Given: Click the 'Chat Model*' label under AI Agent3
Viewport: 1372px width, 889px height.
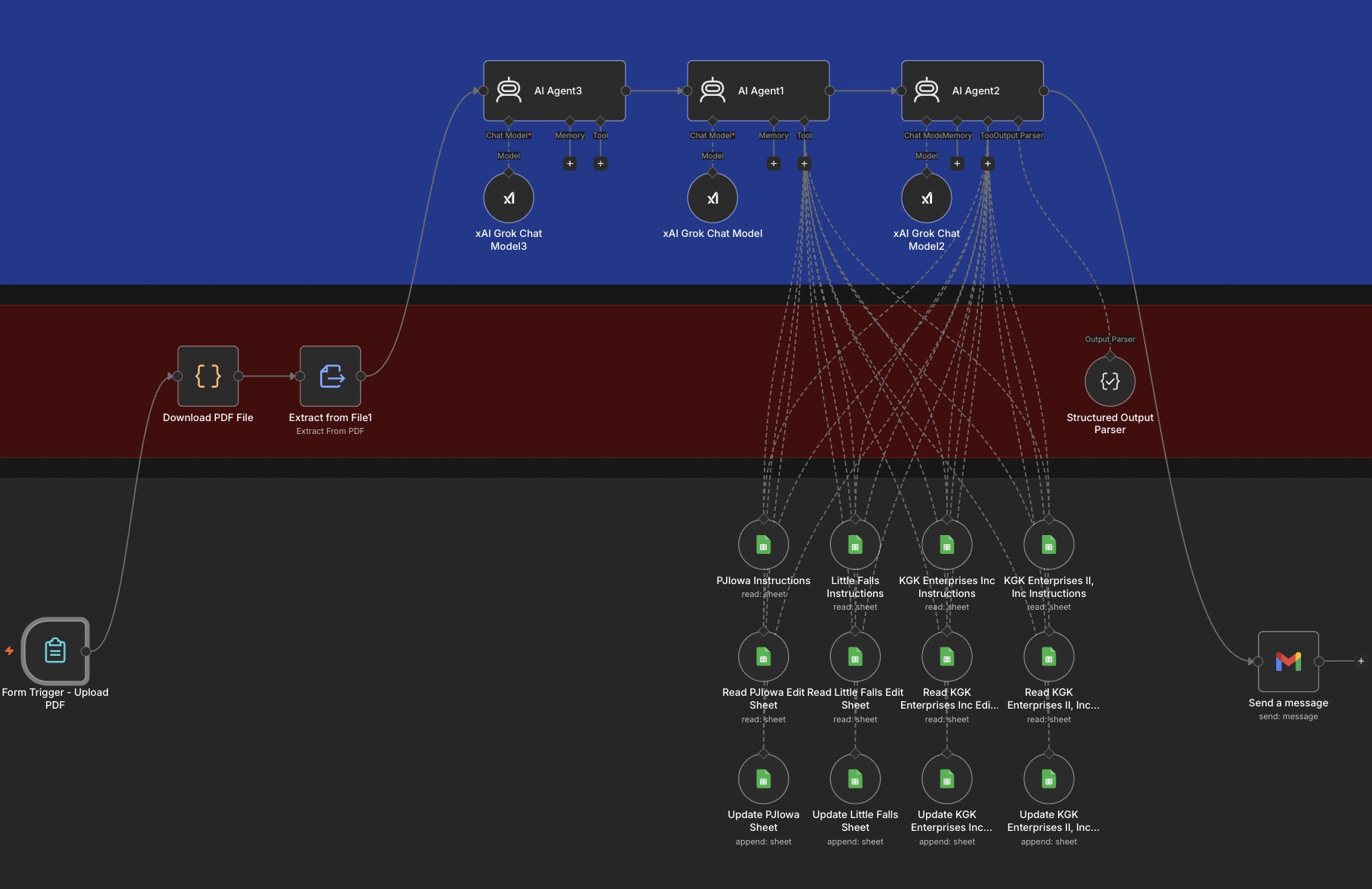Looking at the screenshot, I should [509, 136].
